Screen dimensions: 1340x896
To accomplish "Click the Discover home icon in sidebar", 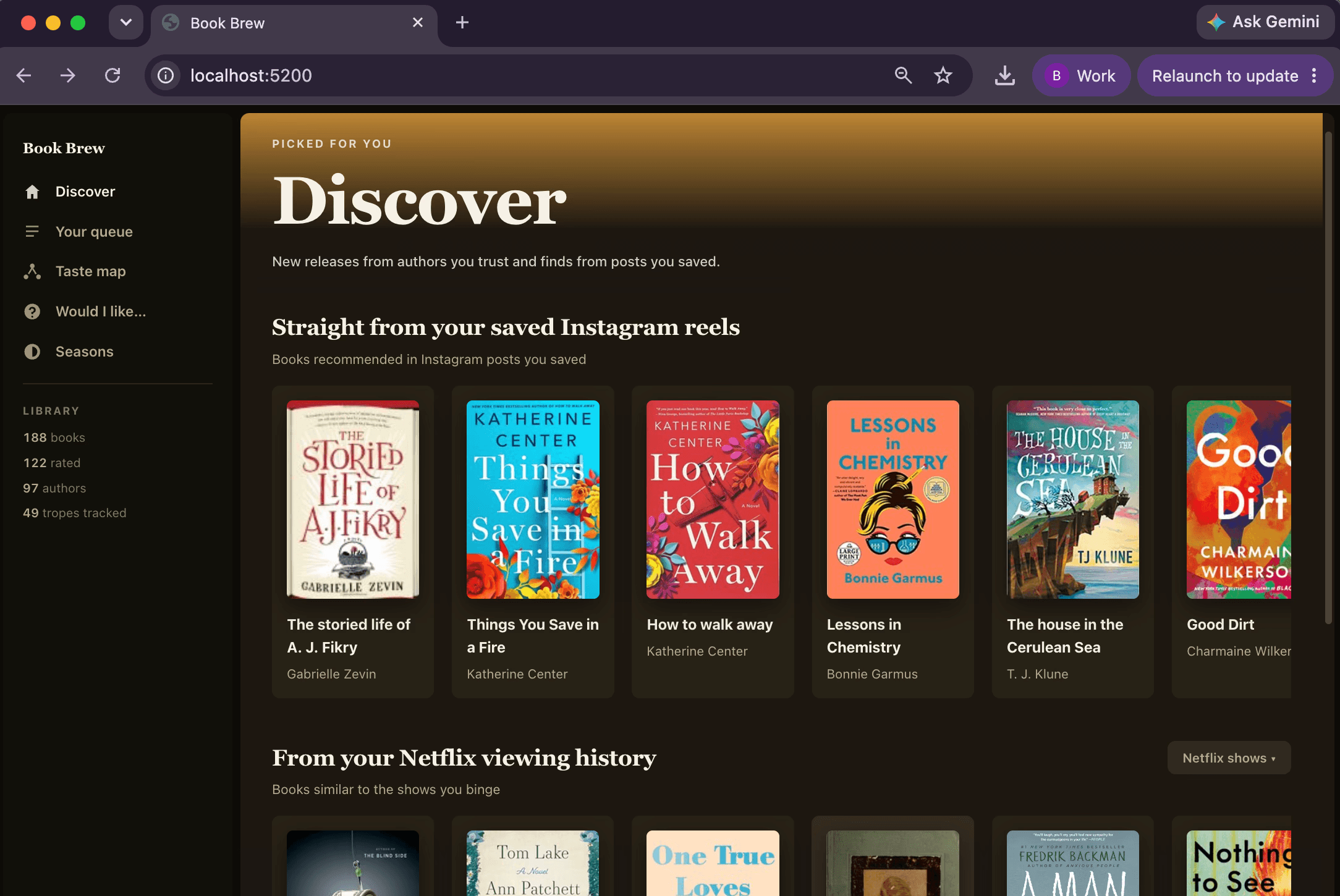I will point(32,192).
